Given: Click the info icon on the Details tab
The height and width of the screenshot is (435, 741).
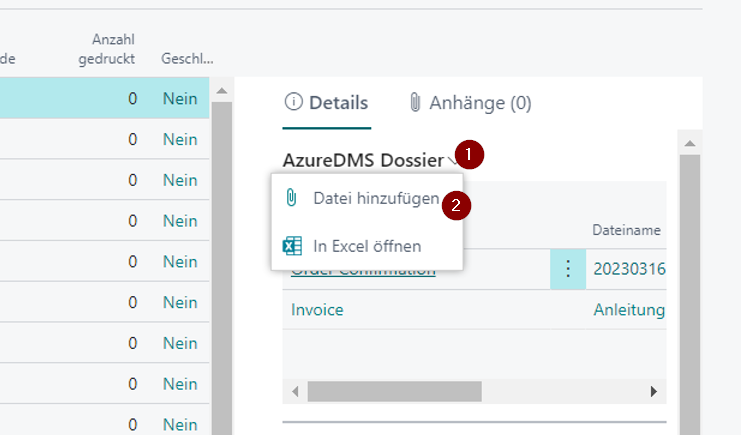Looking at the screenshot, I should coord(294,102).
